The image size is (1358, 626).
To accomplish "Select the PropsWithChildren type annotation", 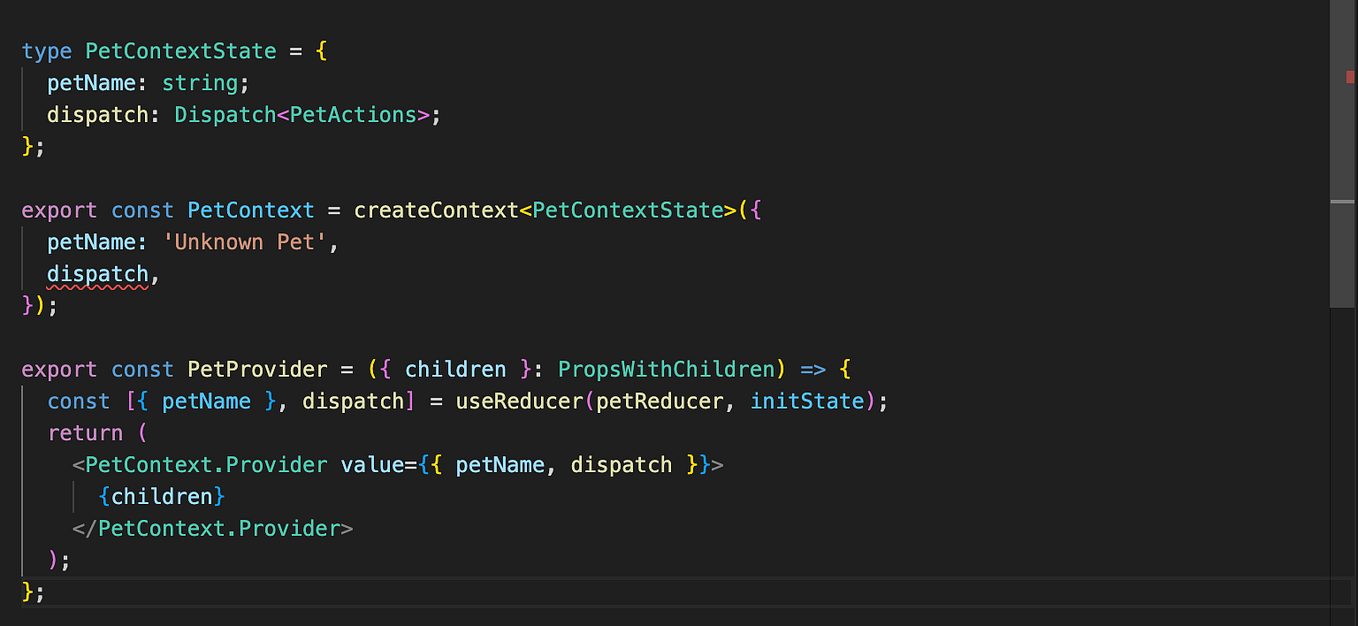I will pyautogui.click(x=667, y=369).
